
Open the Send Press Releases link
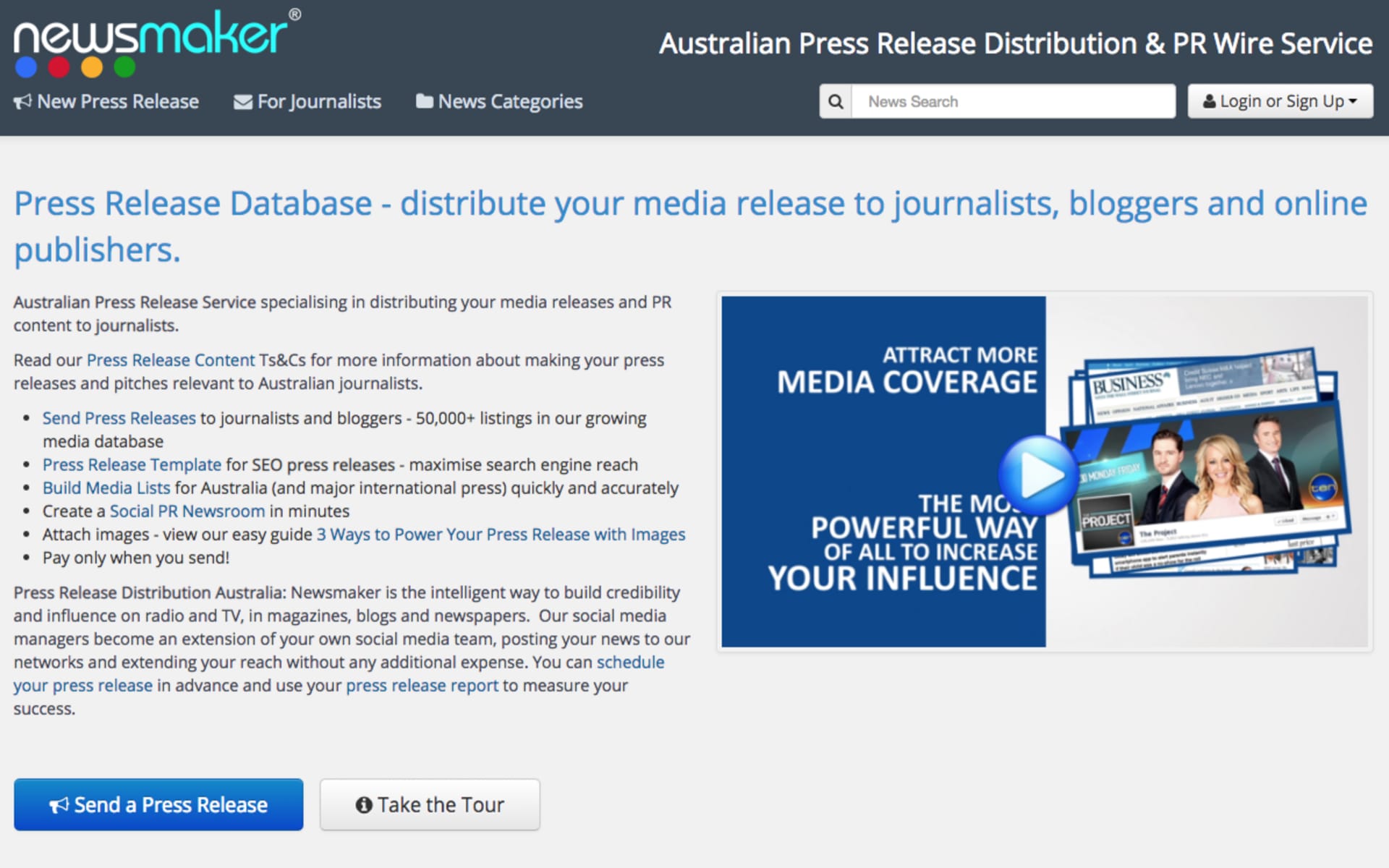coord(119,418)
